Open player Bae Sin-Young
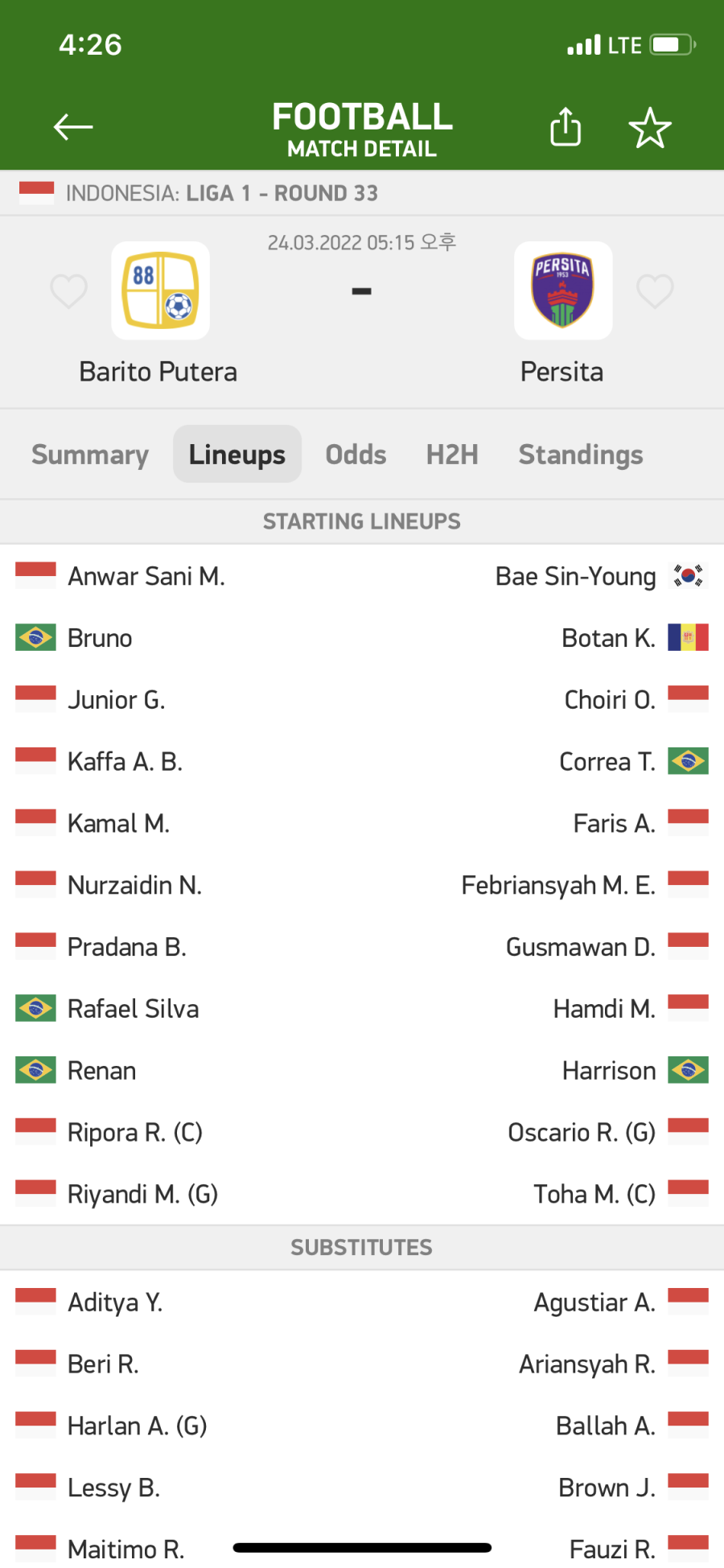724x1568 pixels. (x=576, y=576)
